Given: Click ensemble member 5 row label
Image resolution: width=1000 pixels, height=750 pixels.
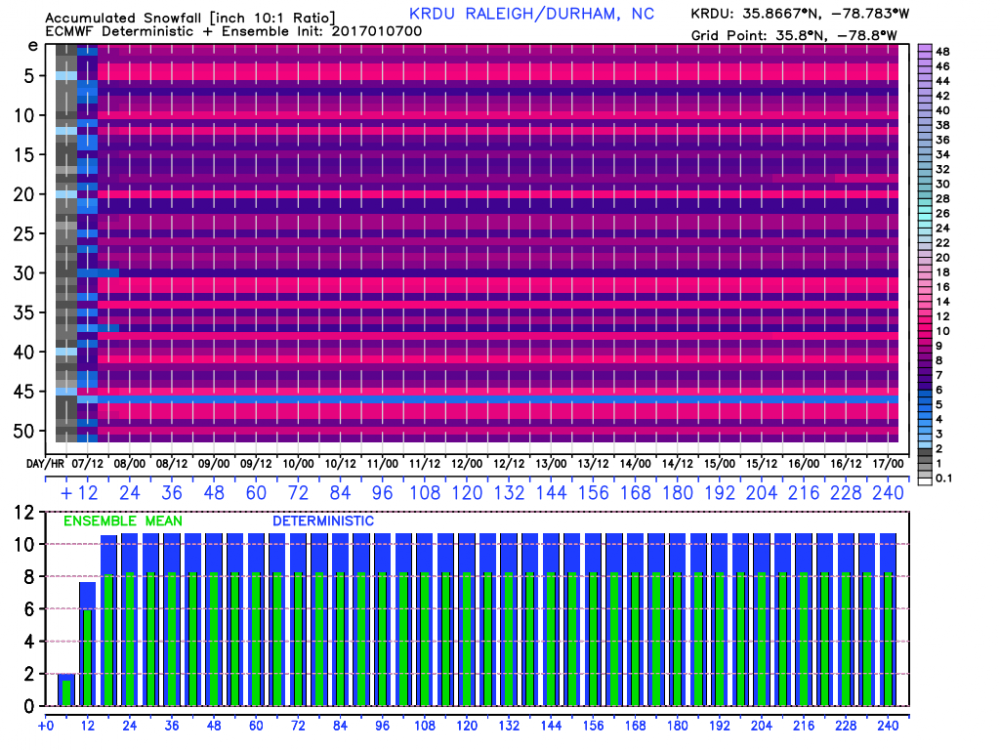Looking at the screenshot, I should click(29, 76).
